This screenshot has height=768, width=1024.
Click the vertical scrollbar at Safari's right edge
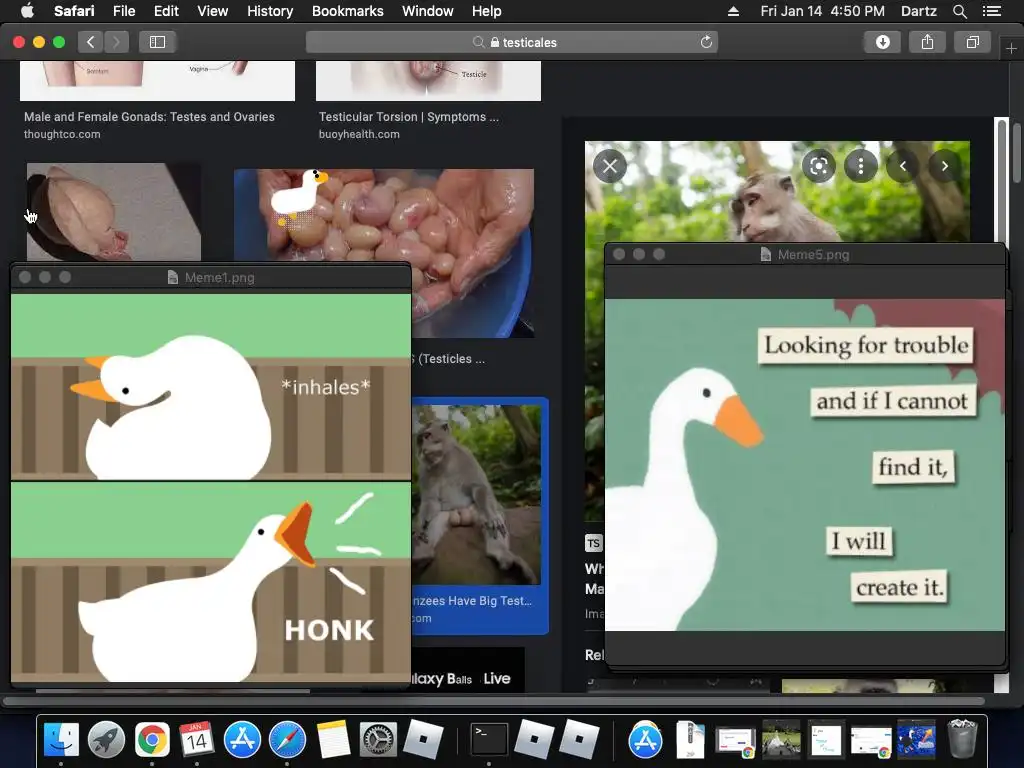click(x=1016, y=153)
